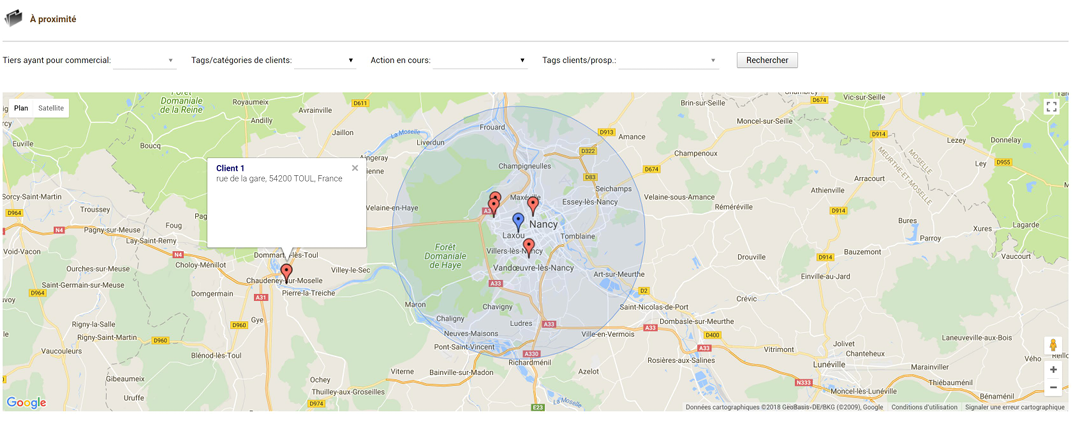Click the D322 road shield north of Nancy
This screenshot has height=422, width=1073.
pyautogui.click(x=588, y=150)
